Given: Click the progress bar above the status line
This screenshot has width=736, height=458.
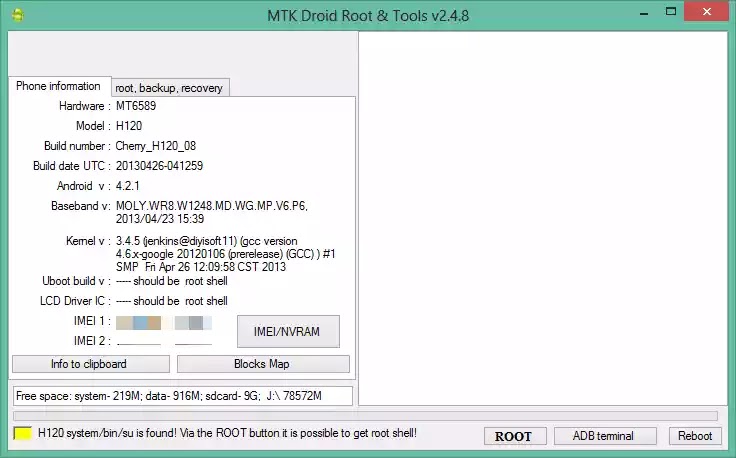Looking at the screenshot, I should (365, 416).
